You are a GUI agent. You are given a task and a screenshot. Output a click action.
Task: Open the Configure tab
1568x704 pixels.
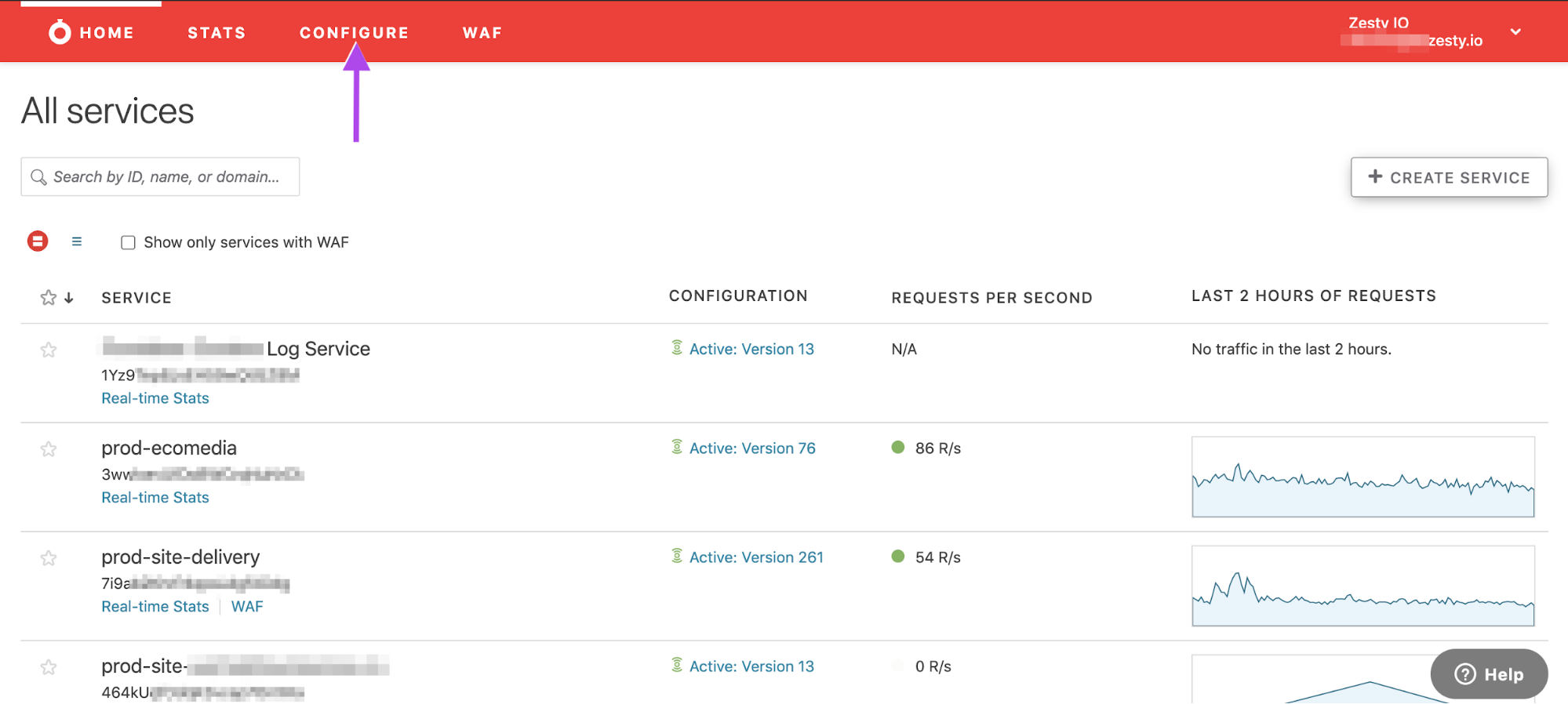coord(354,33)
